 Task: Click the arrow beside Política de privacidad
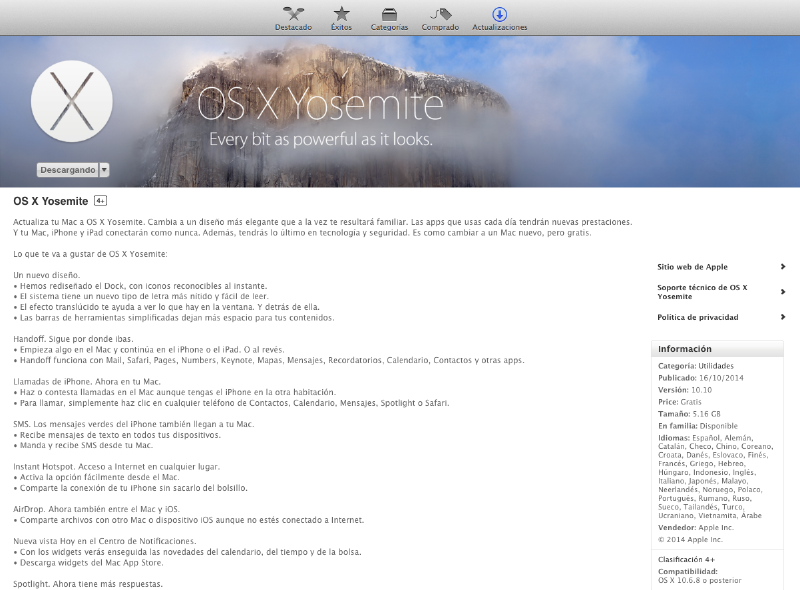783,317
